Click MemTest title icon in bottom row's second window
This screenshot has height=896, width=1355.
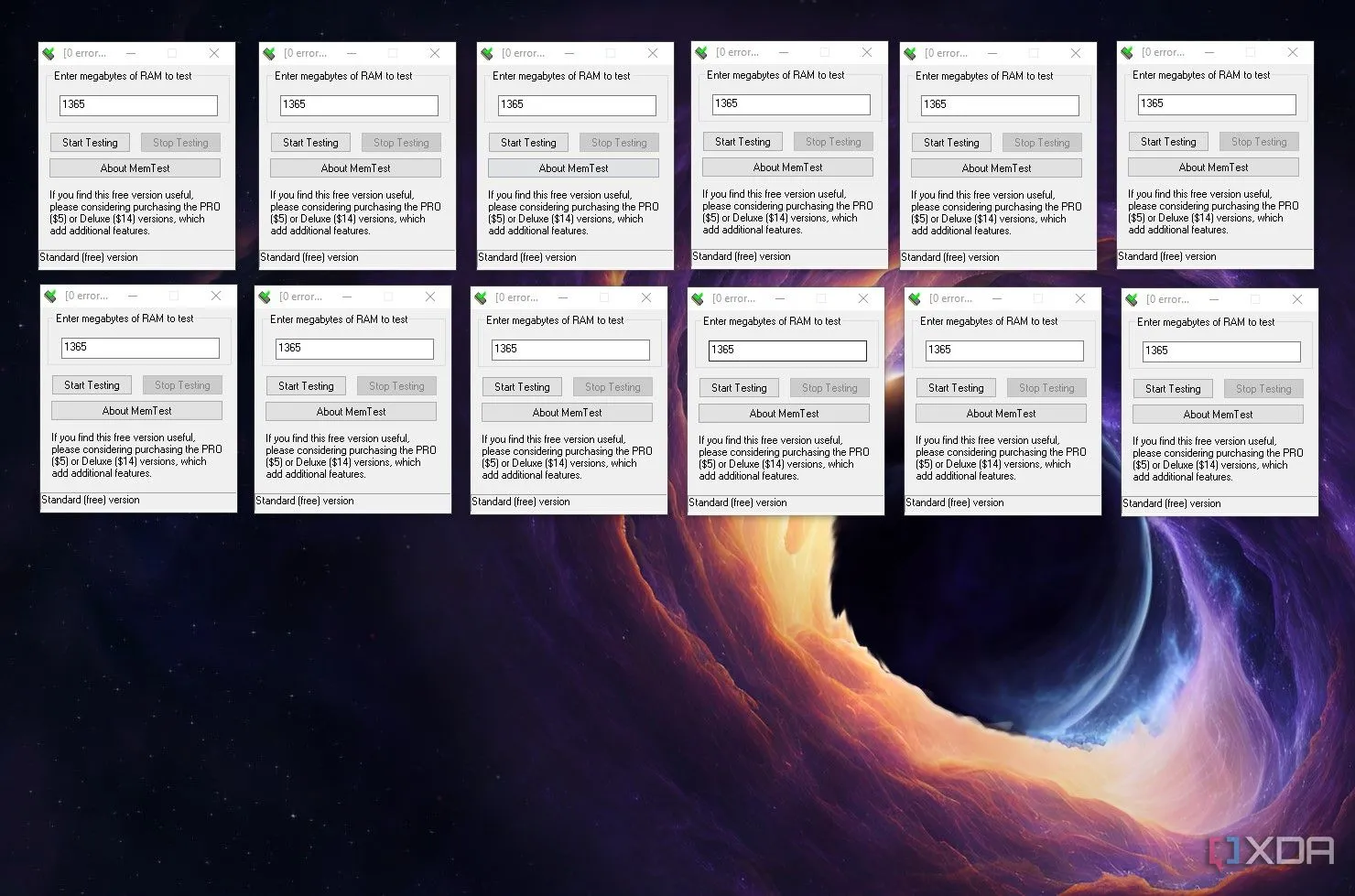click(266, 297)
